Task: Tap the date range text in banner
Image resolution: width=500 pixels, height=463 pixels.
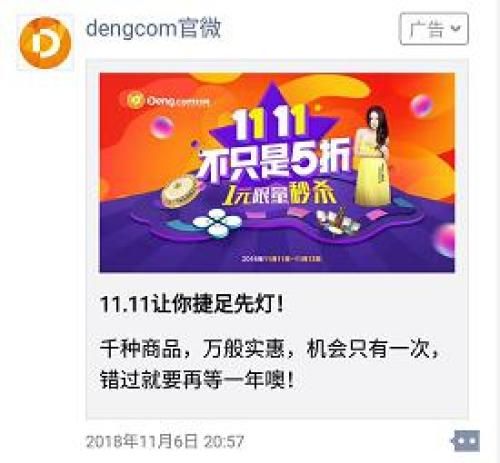Action: 282,258
